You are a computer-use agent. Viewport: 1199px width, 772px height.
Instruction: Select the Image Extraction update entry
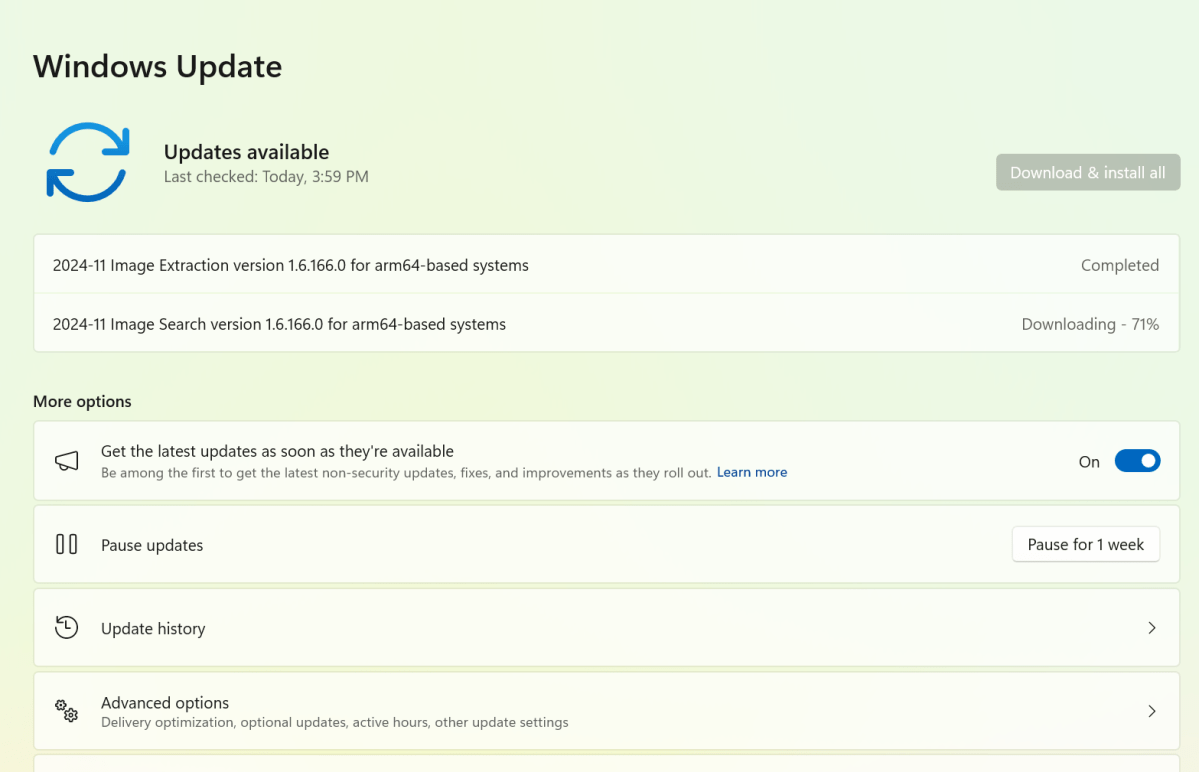pos(290,265)
